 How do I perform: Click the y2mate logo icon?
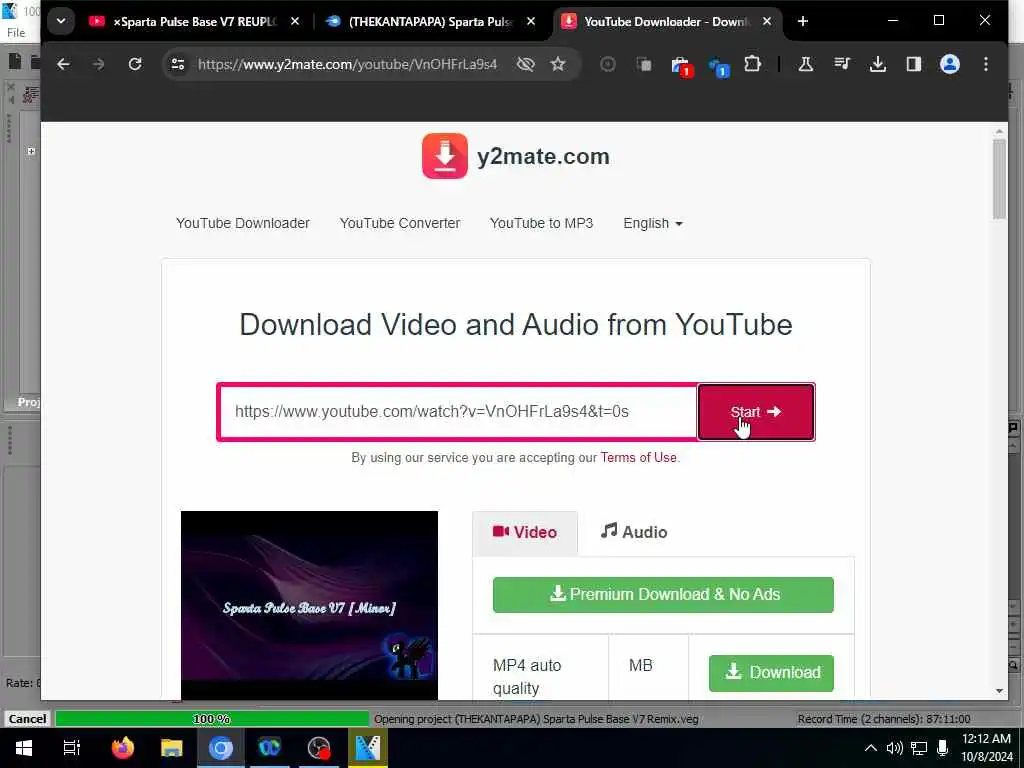point(445,156)
